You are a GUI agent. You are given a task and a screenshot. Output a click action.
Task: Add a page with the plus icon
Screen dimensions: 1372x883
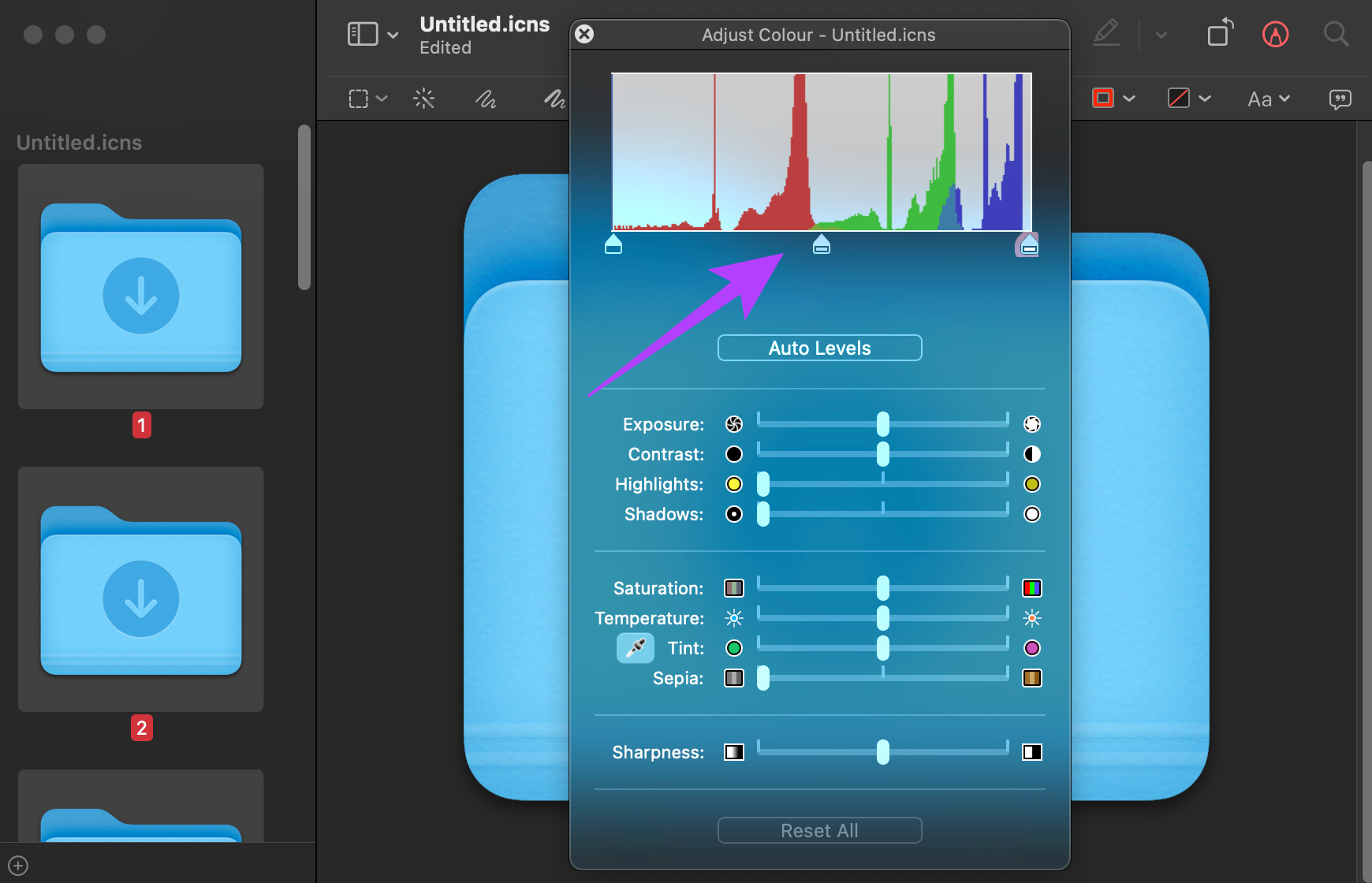18,866
